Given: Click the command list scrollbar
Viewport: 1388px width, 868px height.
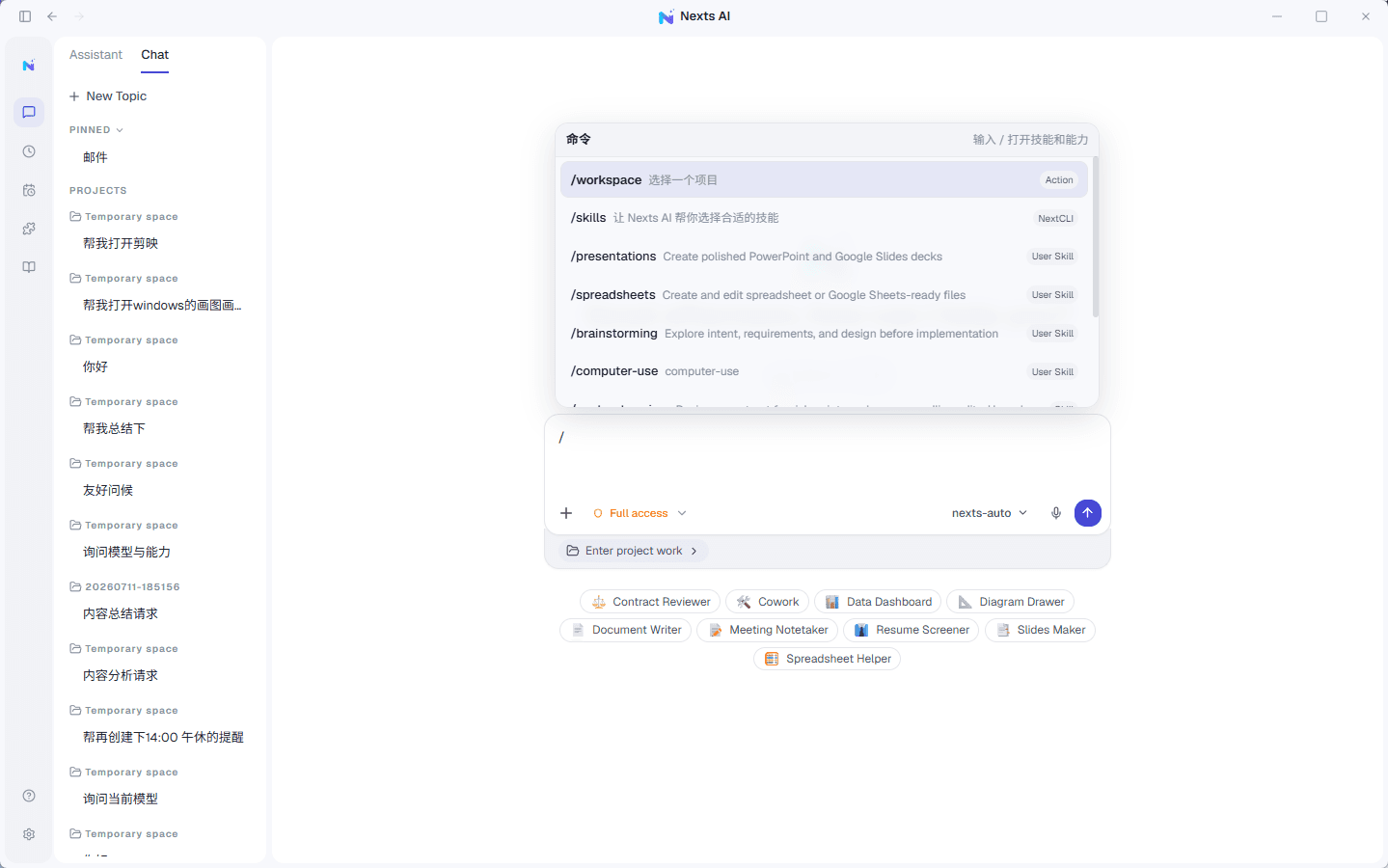Looking at the screenshot, I should coord(1096,237).
